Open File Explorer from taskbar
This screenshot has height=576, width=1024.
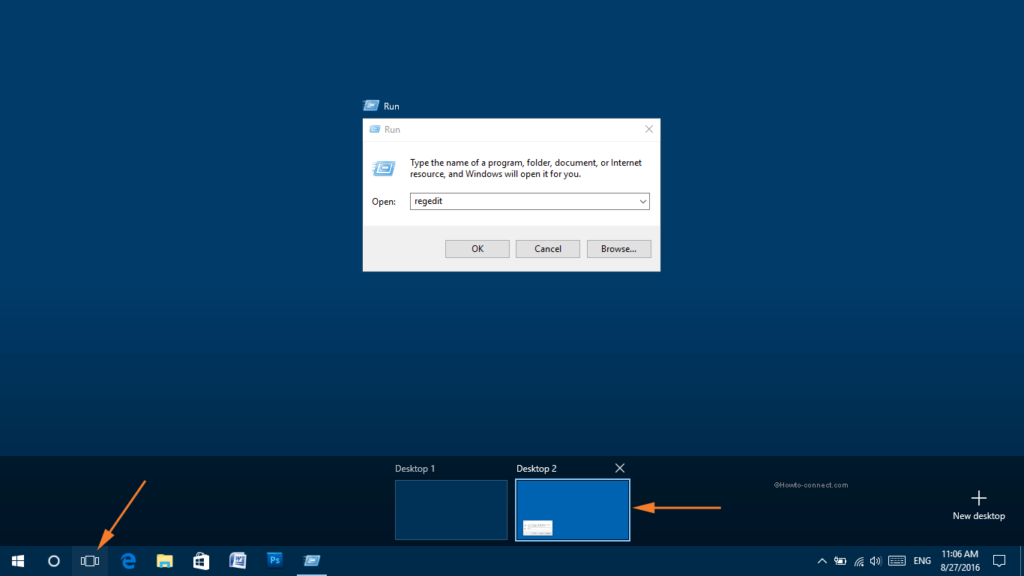165,561
